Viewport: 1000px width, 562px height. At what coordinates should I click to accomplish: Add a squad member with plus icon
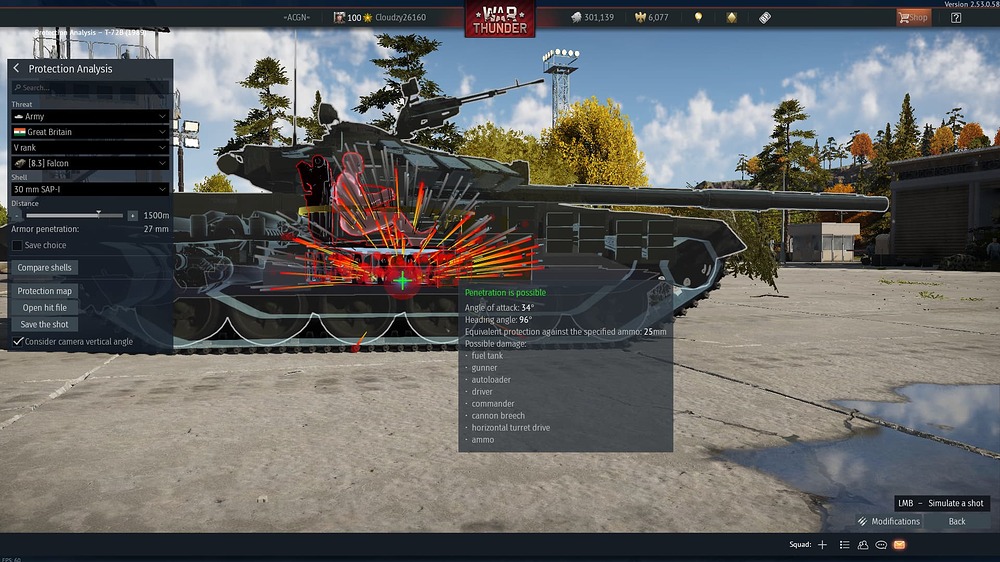point(822,544)
